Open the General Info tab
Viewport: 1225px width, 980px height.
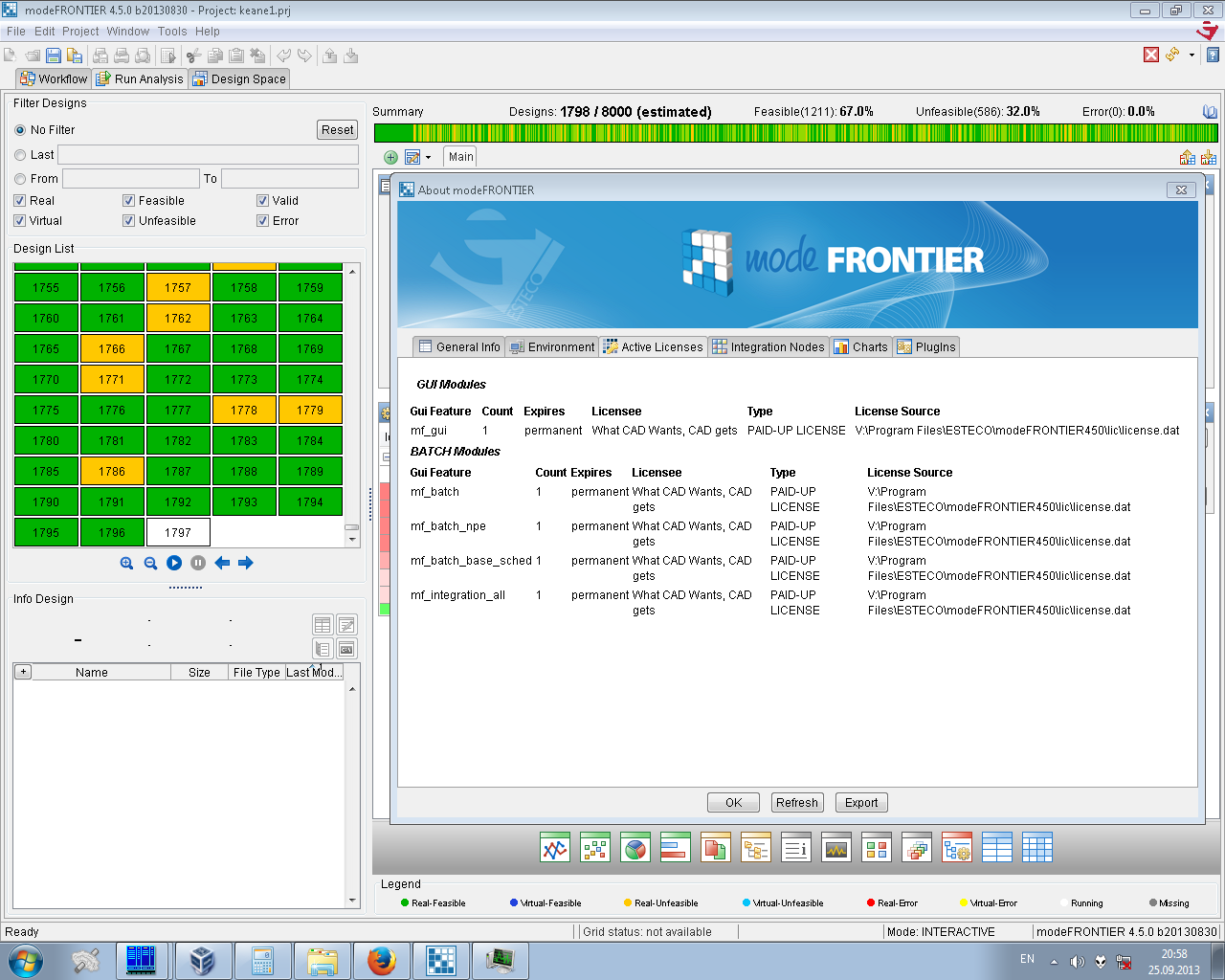[459, 346]
